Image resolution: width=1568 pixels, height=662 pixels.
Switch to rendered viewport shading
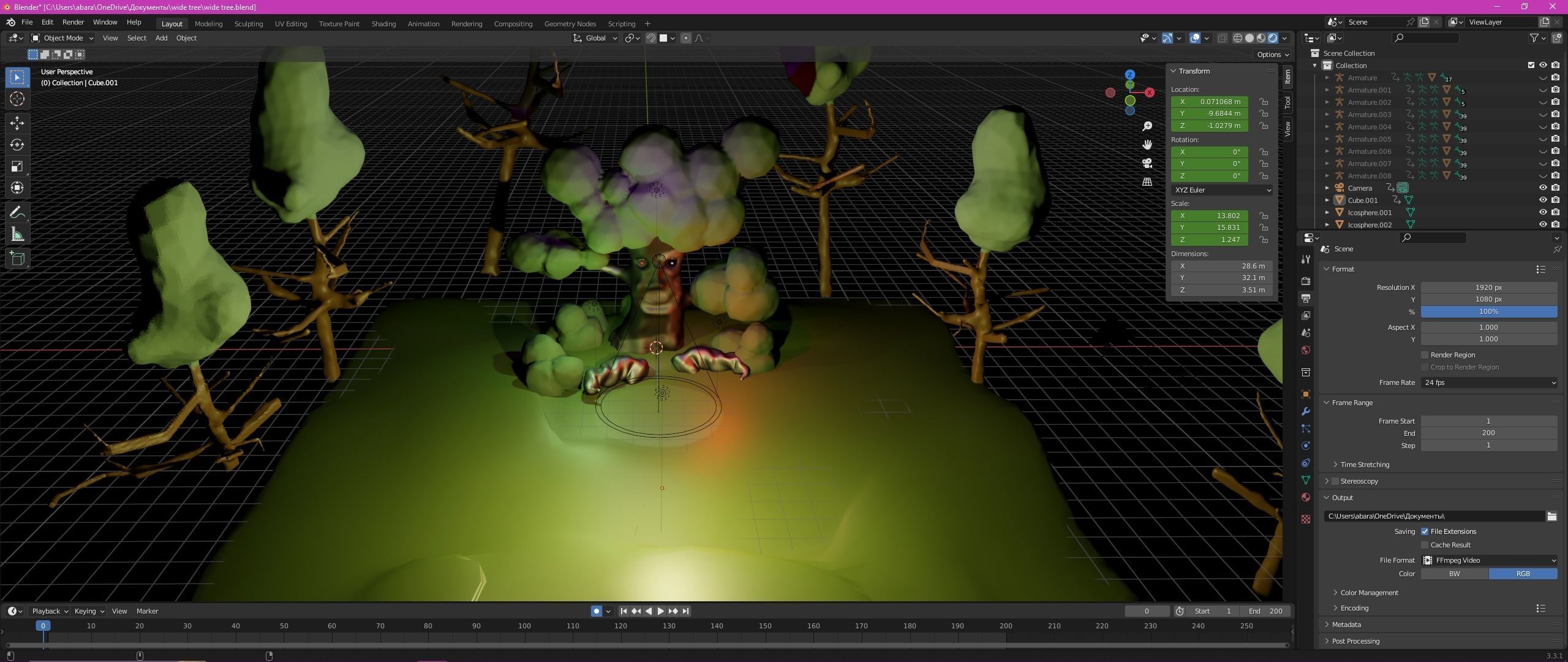coord(1273,38)
